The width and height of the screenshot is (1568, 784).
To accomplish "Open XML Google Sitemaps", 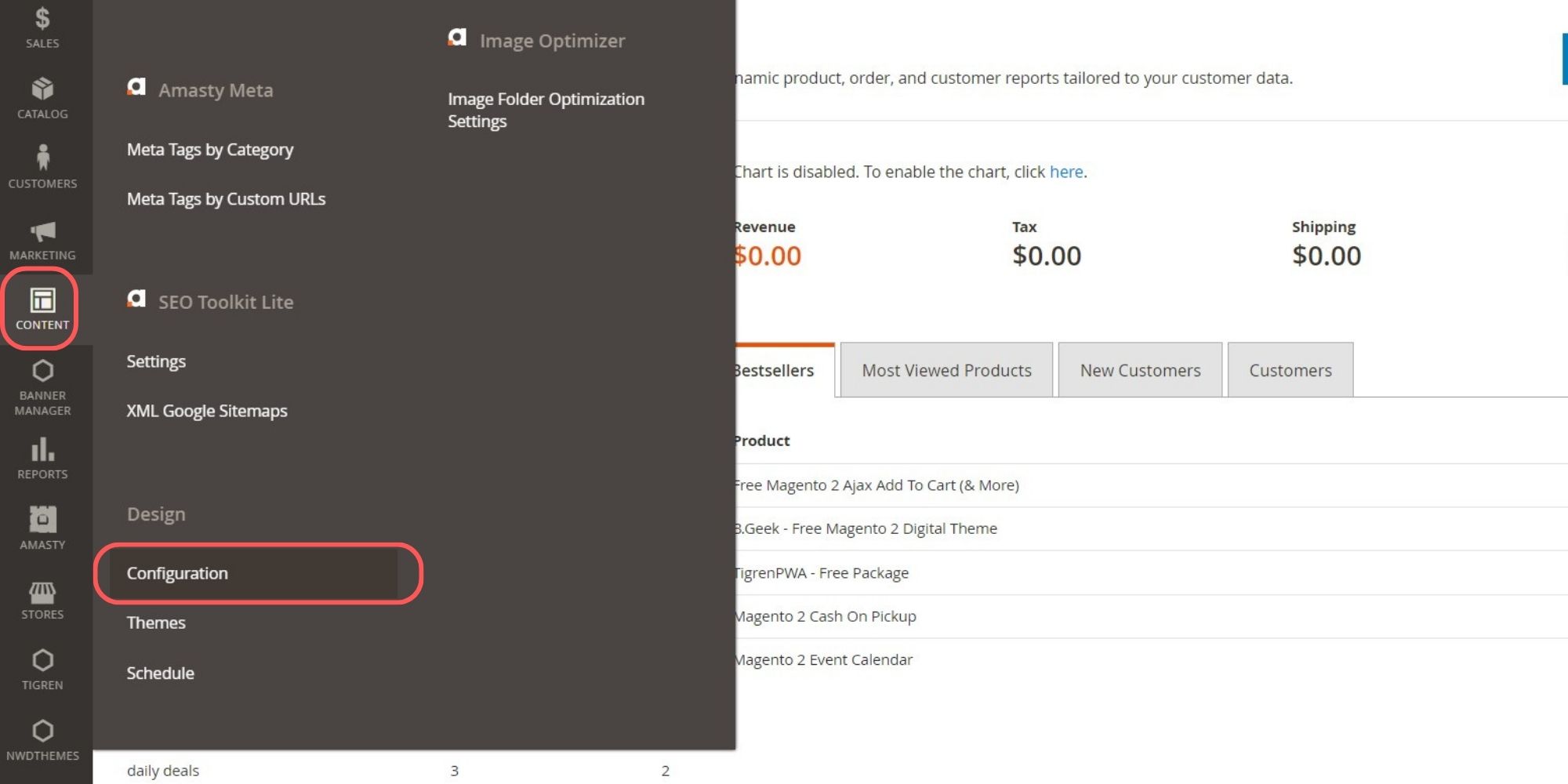I will pyautogui.click(x=207, y=411).
